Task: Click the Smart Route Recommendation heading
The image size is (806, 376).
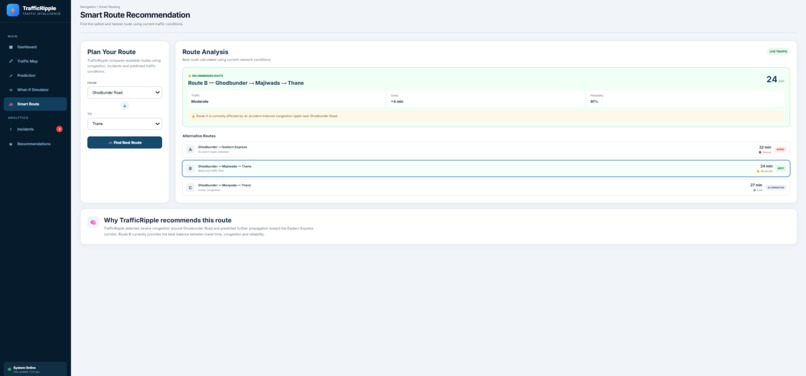Action: coord(135,15)
